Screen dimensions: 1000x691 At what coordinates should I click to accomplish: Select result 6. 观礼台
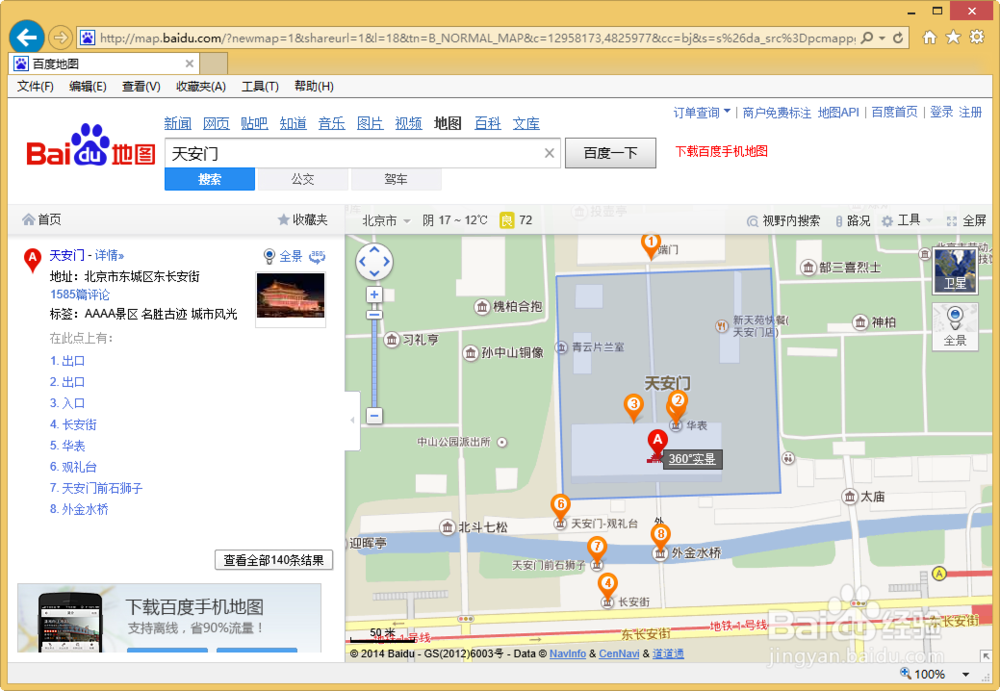coord(73,467)
